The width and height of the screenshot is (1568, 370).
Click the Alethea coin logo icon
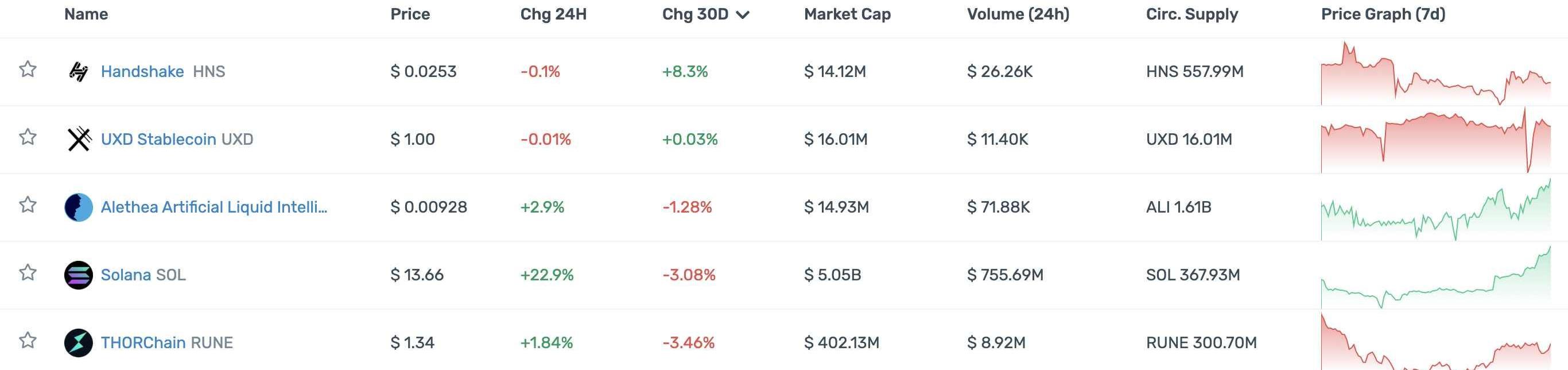click(79, 207)
